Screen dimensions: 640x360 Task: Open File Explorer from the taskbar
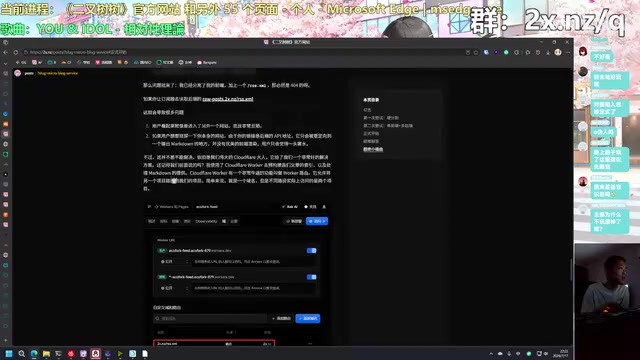46,353
